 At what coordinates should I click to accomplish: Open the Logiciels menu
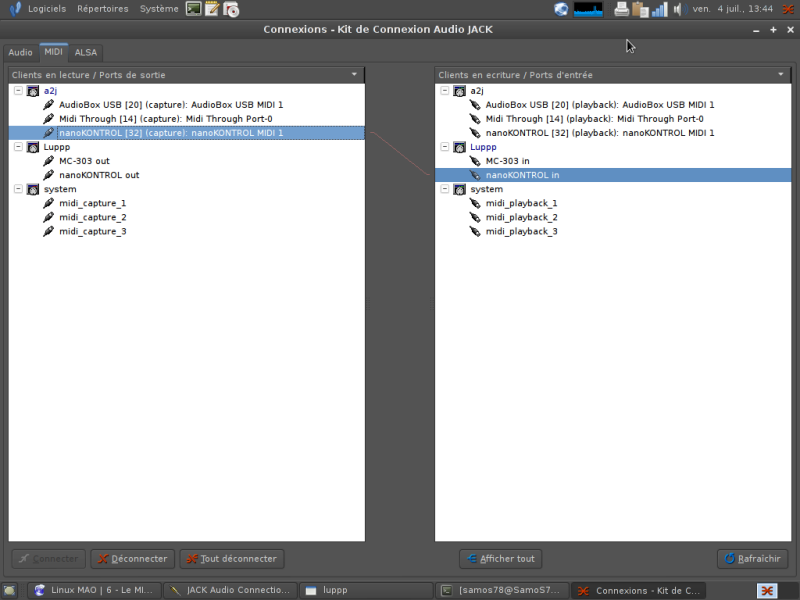(x=46, y=9)
